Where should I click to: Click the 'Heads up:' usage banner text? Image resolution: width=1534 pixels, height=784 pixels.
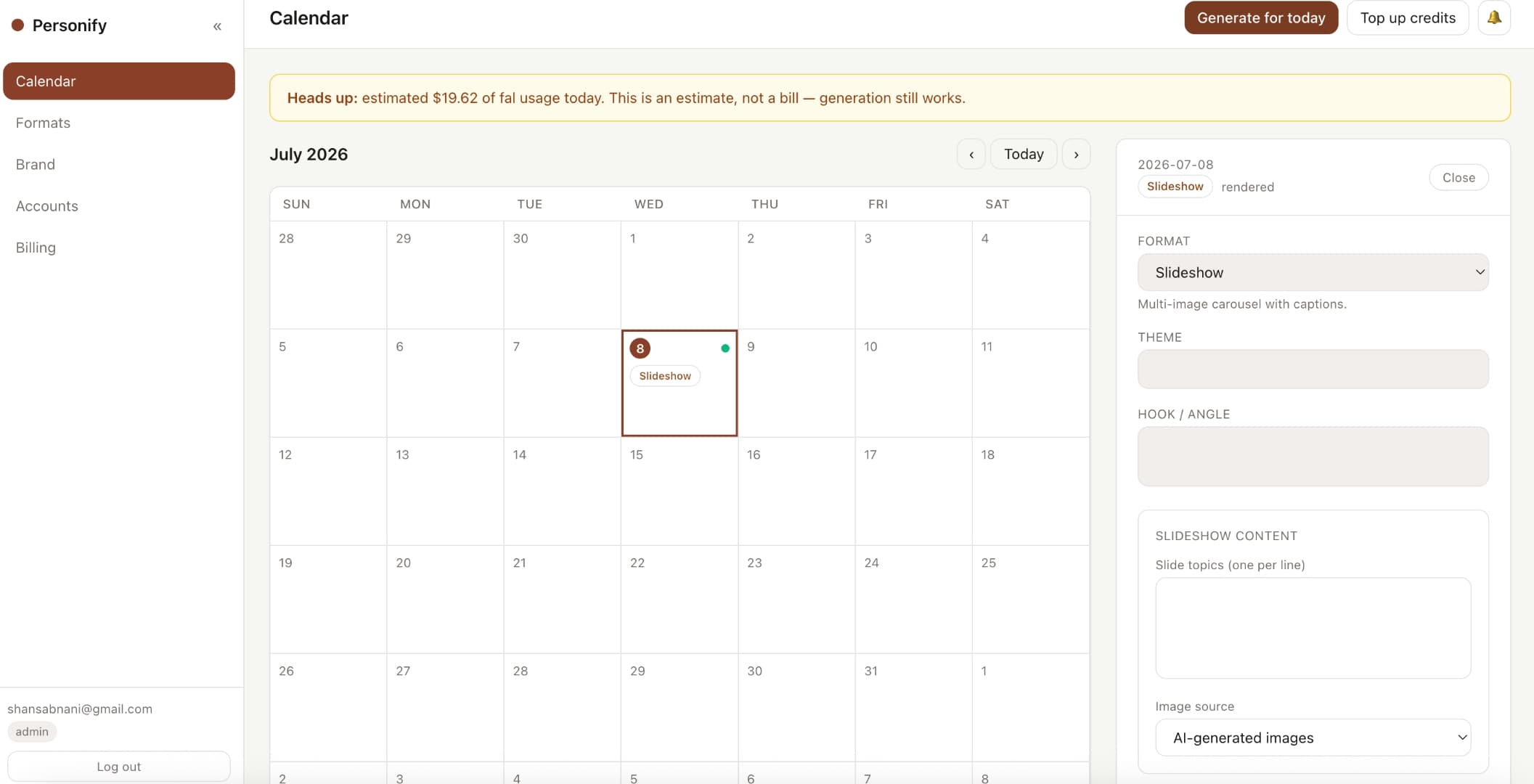[x=626, y=98]
